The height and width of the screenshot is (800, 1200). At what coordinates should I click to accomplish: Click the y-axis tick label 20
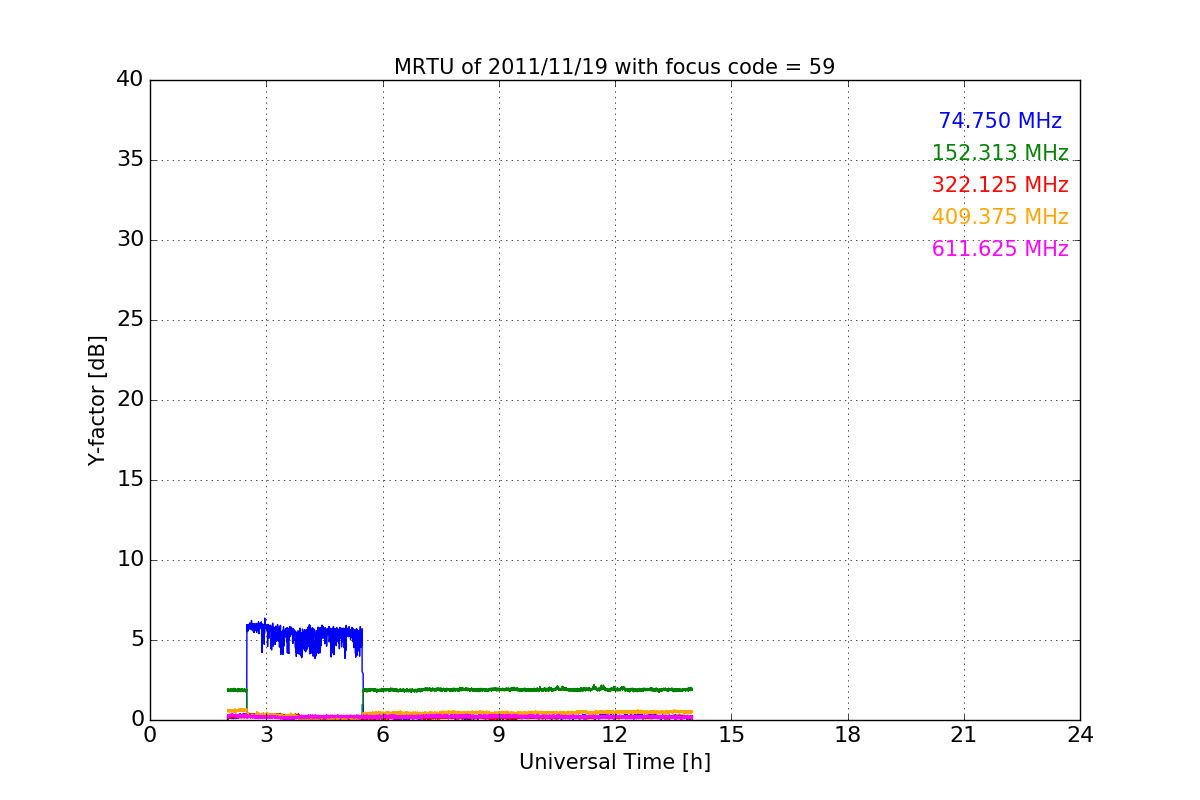pyautogui.click(x=130, y=400)
